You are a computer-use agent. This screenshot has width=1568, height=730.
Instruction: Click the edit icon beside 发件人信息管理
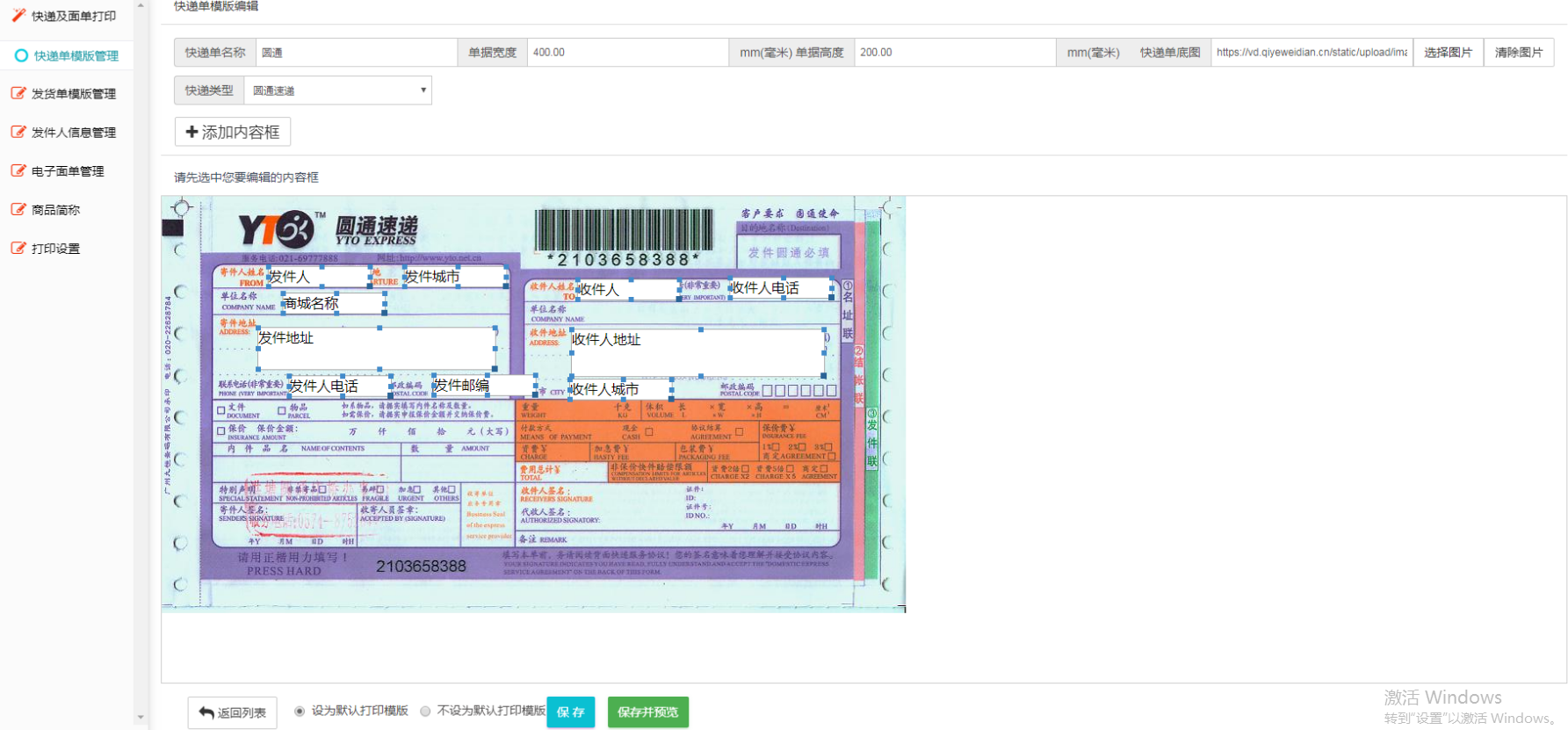tap(18, 132)
